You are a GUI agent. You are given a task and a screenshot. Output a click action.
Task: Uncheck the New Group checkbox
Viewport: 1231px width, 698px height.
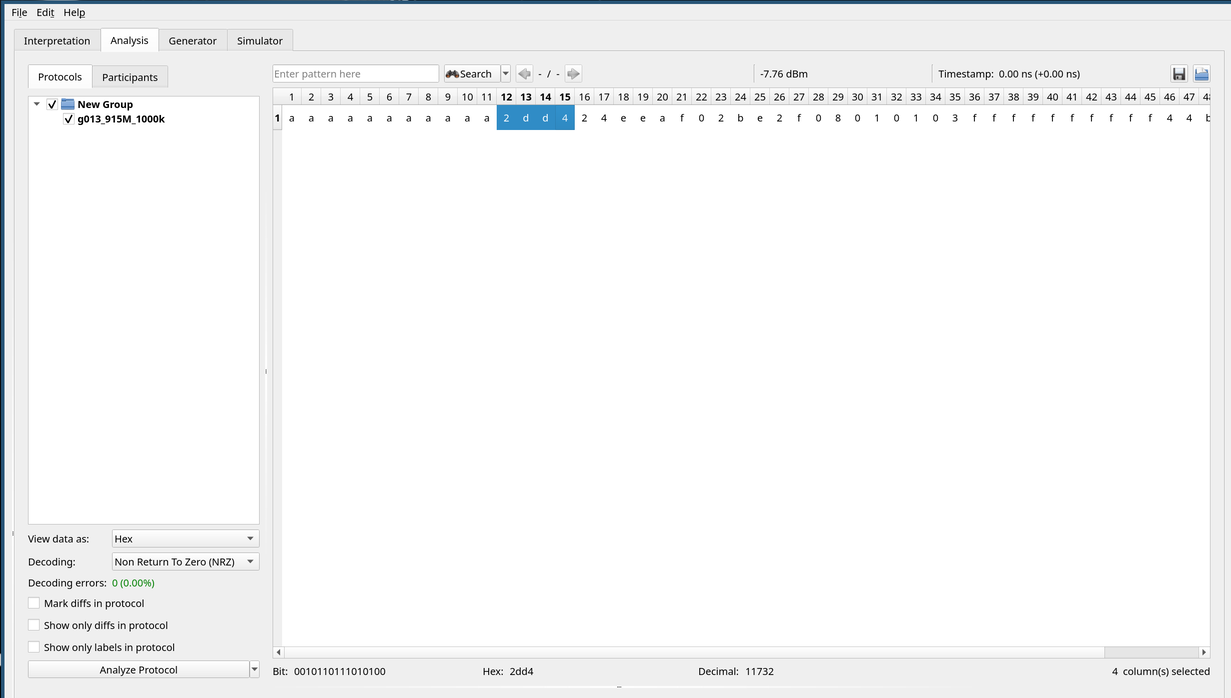[52, 104]
